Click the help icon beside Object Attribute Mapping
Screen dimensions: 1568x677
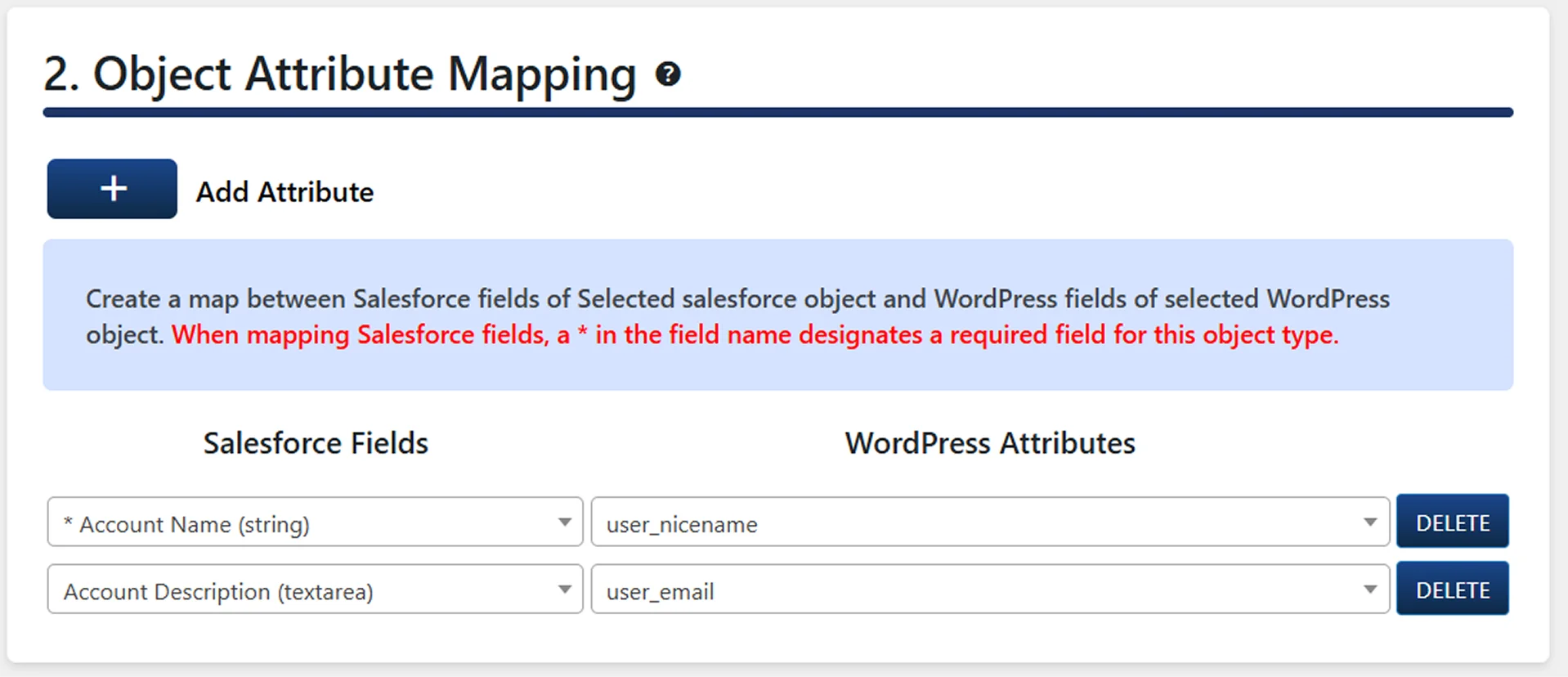pyautogui.click(x=668, y=74)
